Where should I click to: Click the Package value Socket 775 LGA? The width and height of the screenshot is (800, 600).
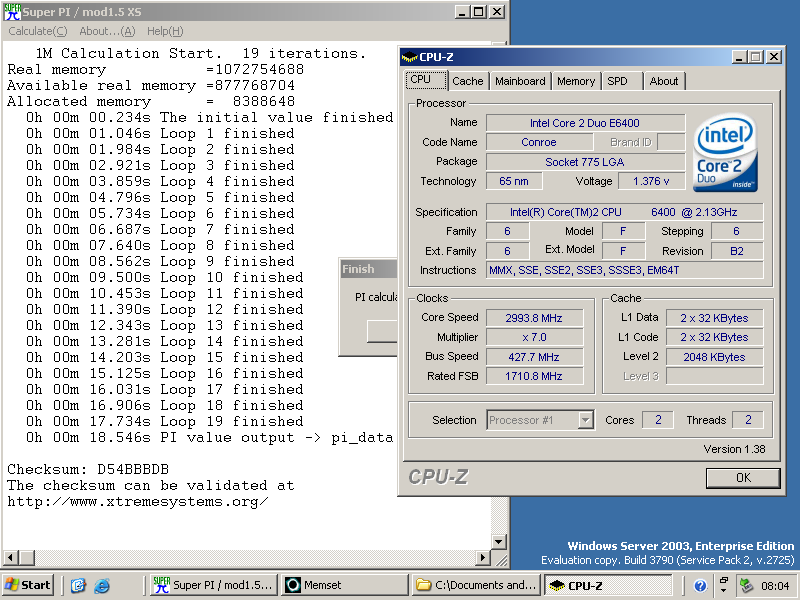[585, 162]
